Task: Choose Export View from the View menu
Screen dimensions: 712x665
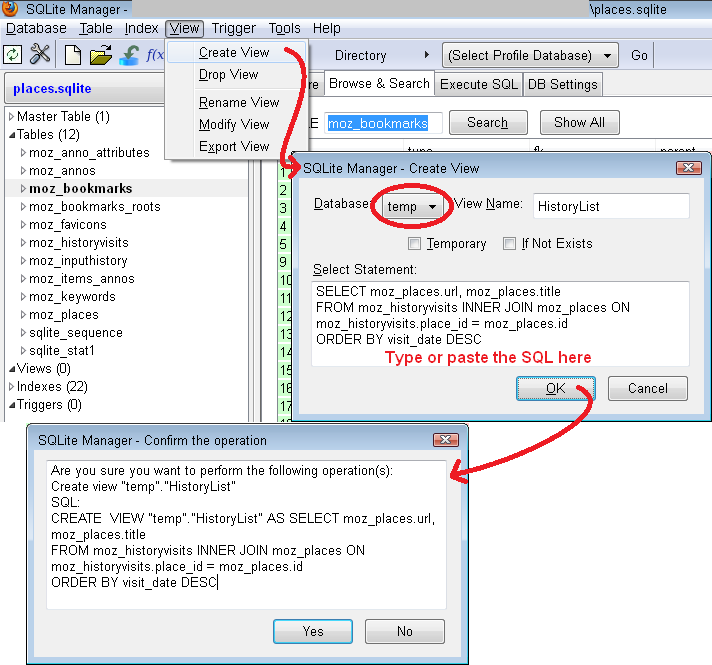Action: (236, 147)
